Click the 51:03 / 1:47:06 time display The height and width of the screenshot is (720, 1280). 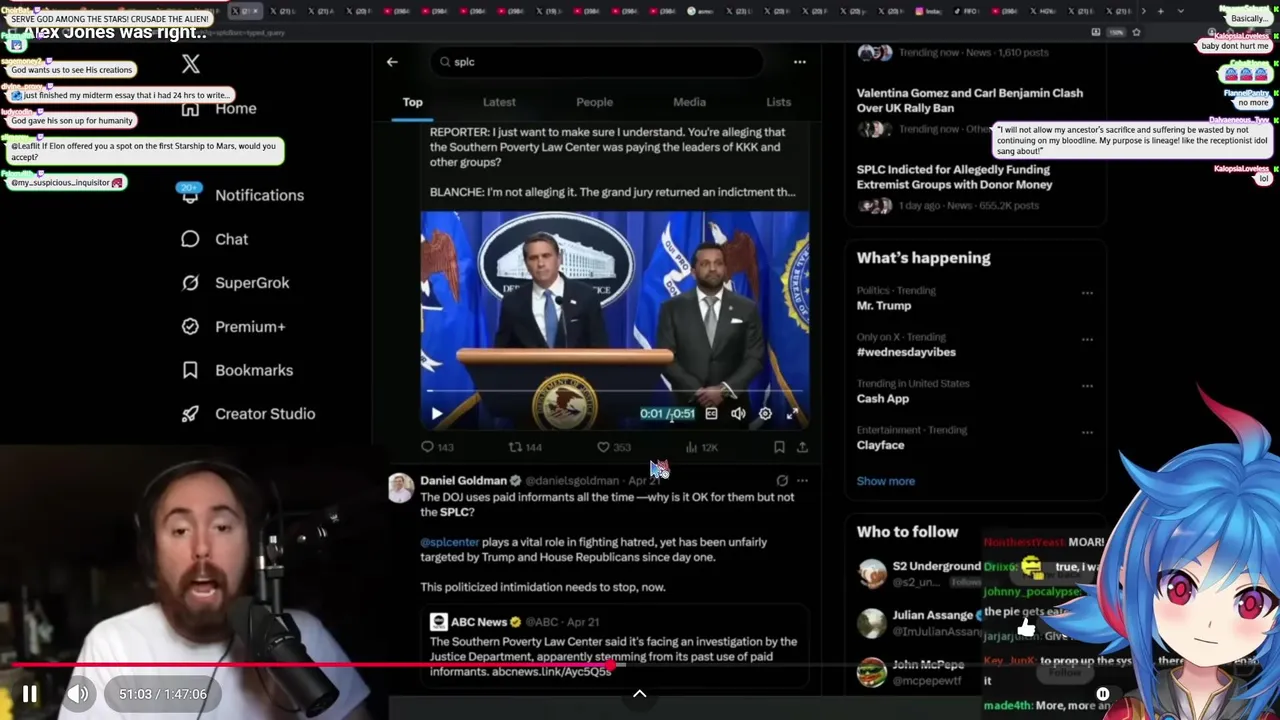coord(163,694)
